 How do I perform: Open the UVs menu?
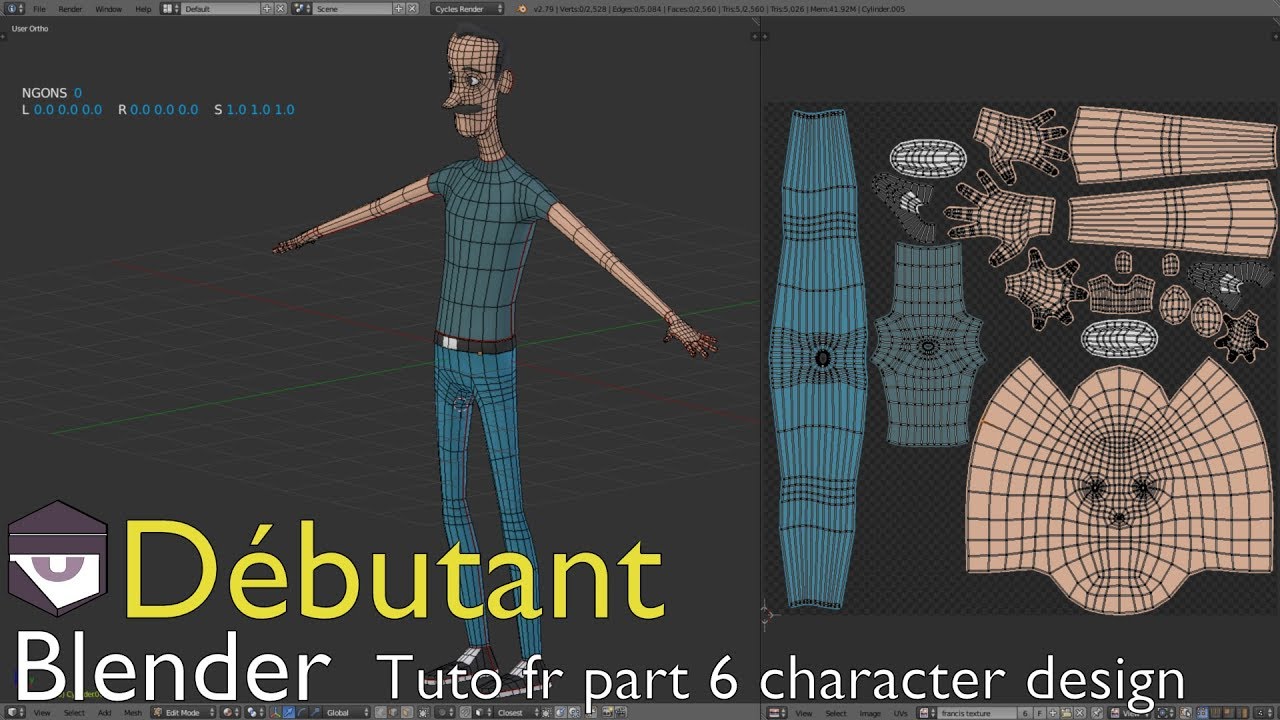(900, 713)
